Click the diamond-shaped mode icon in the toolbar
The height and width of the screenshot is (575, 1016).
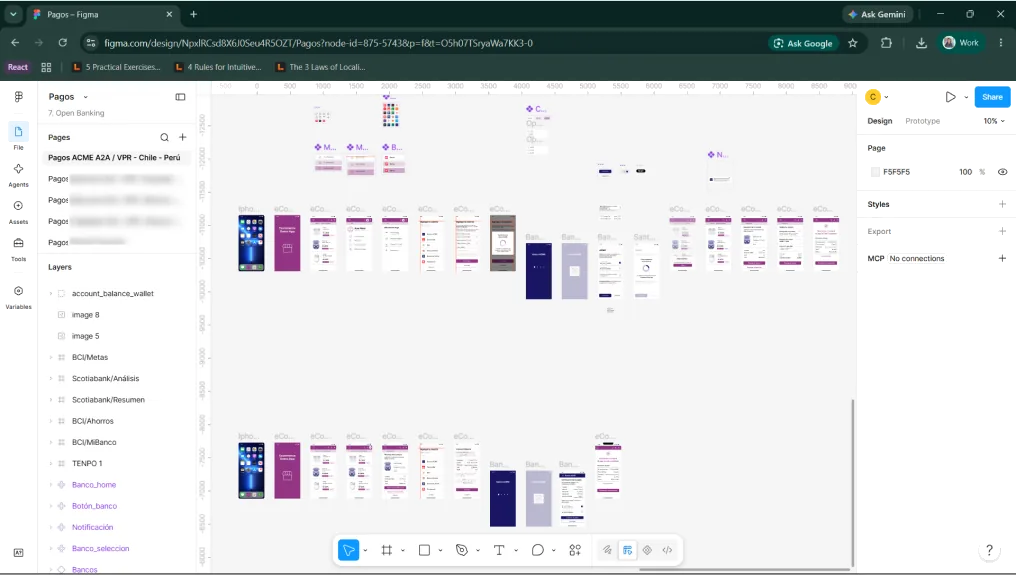[647, 550]
